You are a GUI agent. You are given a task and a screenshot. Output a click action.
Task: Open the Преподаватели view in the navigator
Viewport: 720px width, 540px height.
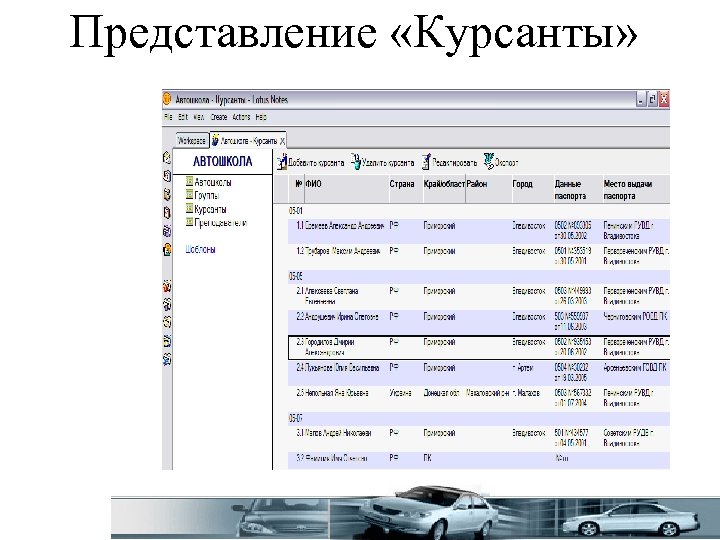216,223
